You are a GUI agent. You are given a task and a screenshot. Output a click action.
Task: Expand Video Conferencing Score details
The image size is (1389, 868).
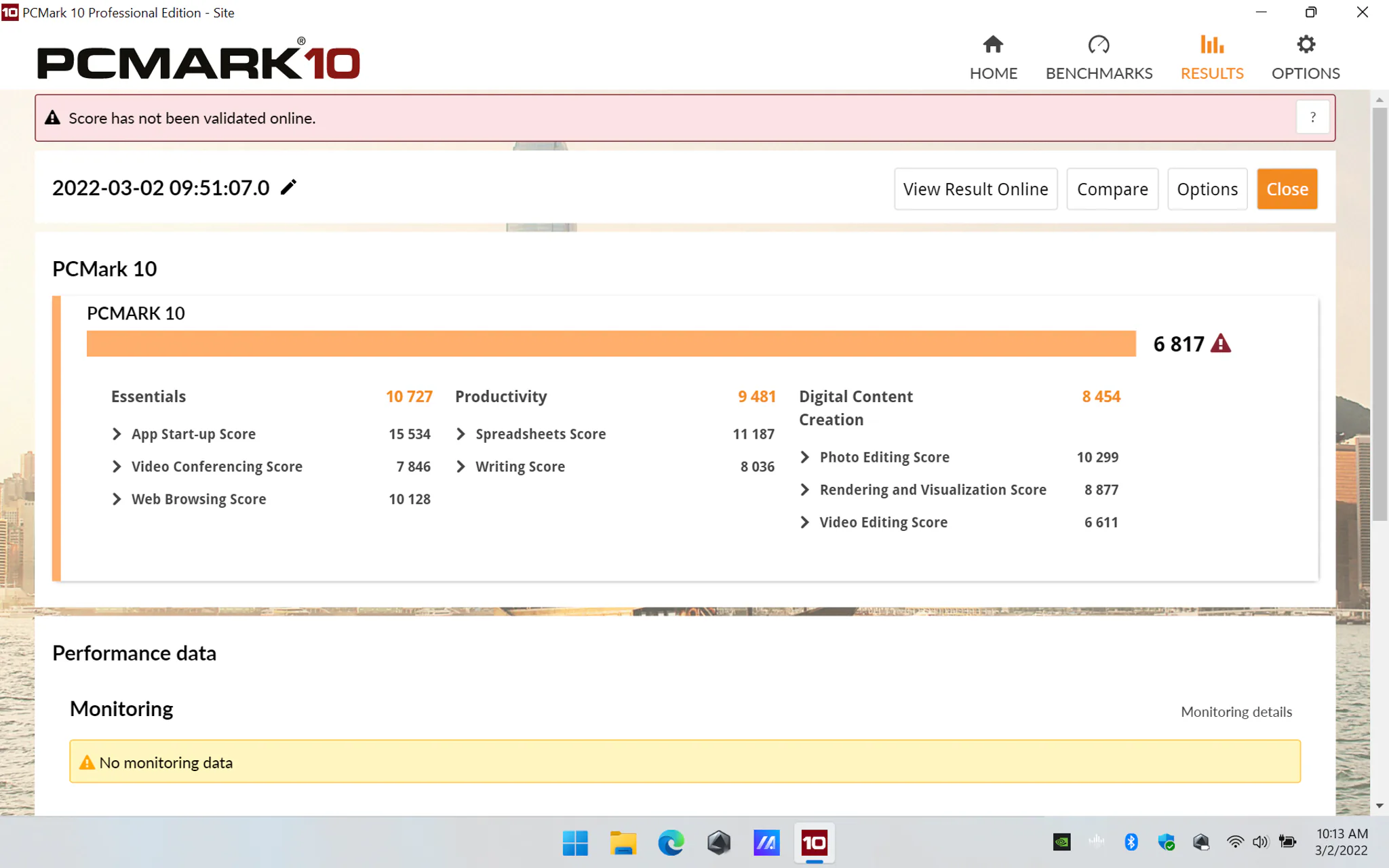[x=117, y=467]
